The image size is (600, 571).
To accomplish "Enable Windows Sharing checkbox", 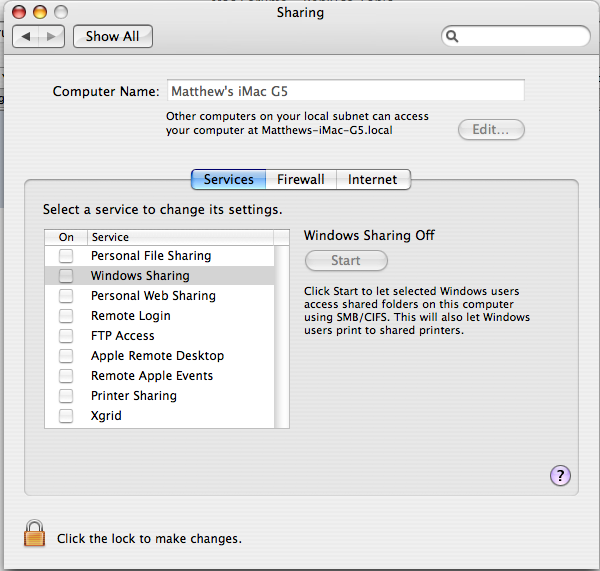I will [66, 276].
